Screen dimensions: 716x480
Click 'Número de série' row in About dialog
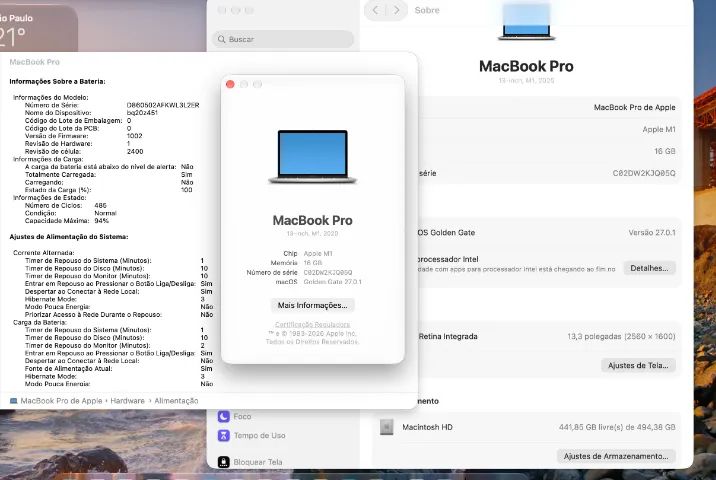point(300,273)
